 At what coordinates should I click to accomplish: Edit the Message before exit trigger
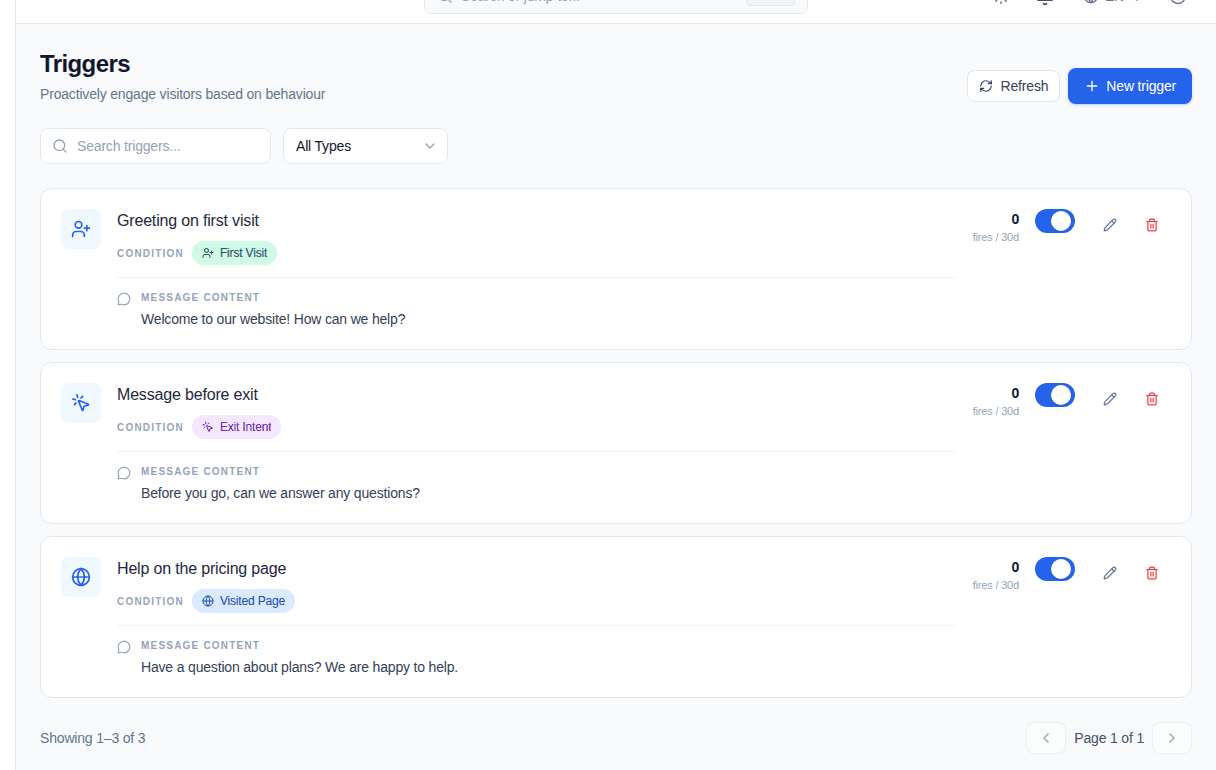coord(1110,399)
